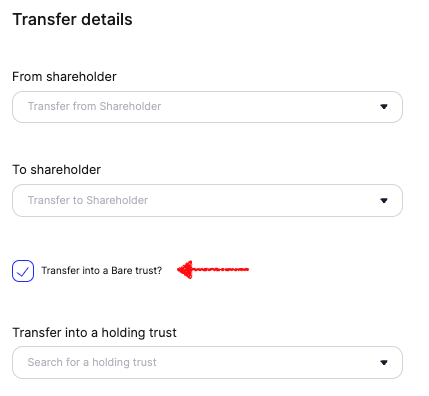
Task: Open the Transfer to Shareholder dropdown
Action: 207,200
